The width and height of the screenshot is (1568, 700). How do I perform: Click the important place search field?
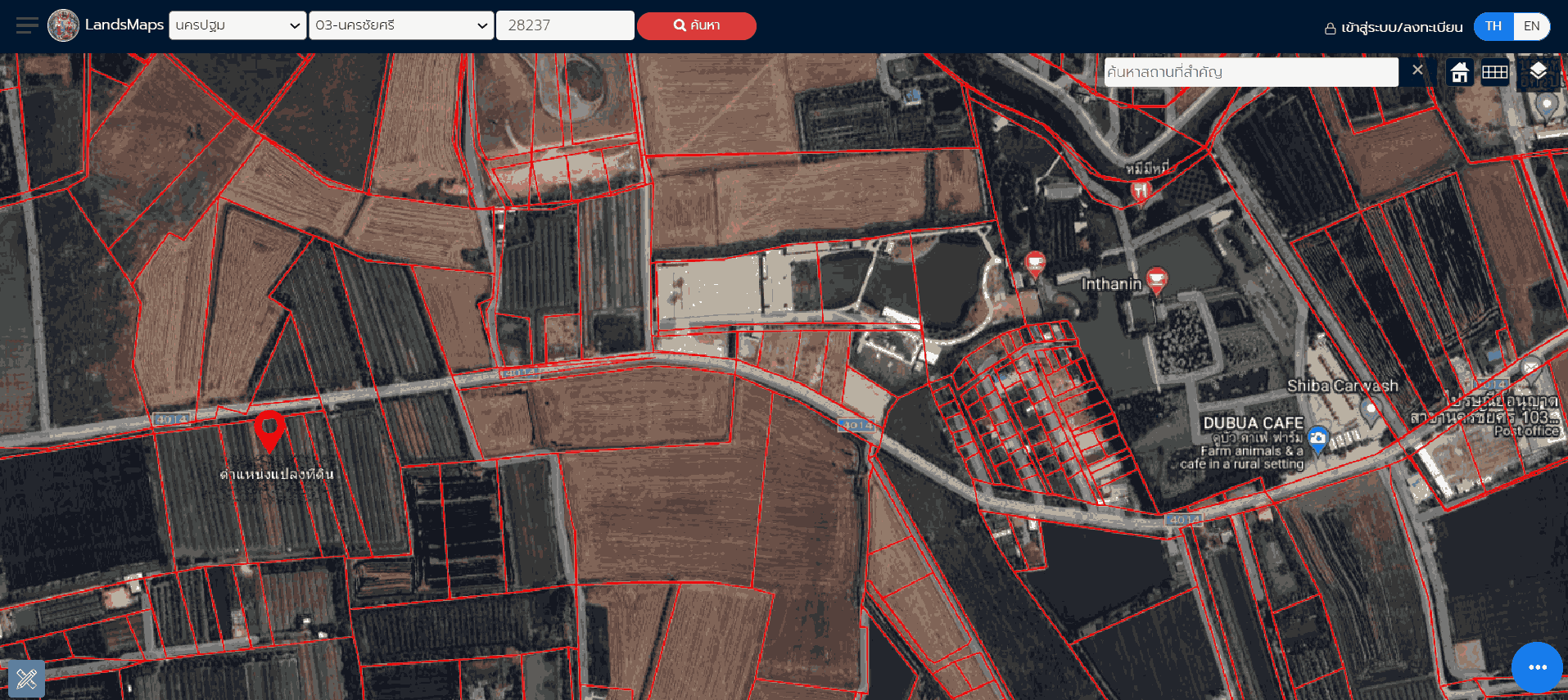click(1251, 72)
